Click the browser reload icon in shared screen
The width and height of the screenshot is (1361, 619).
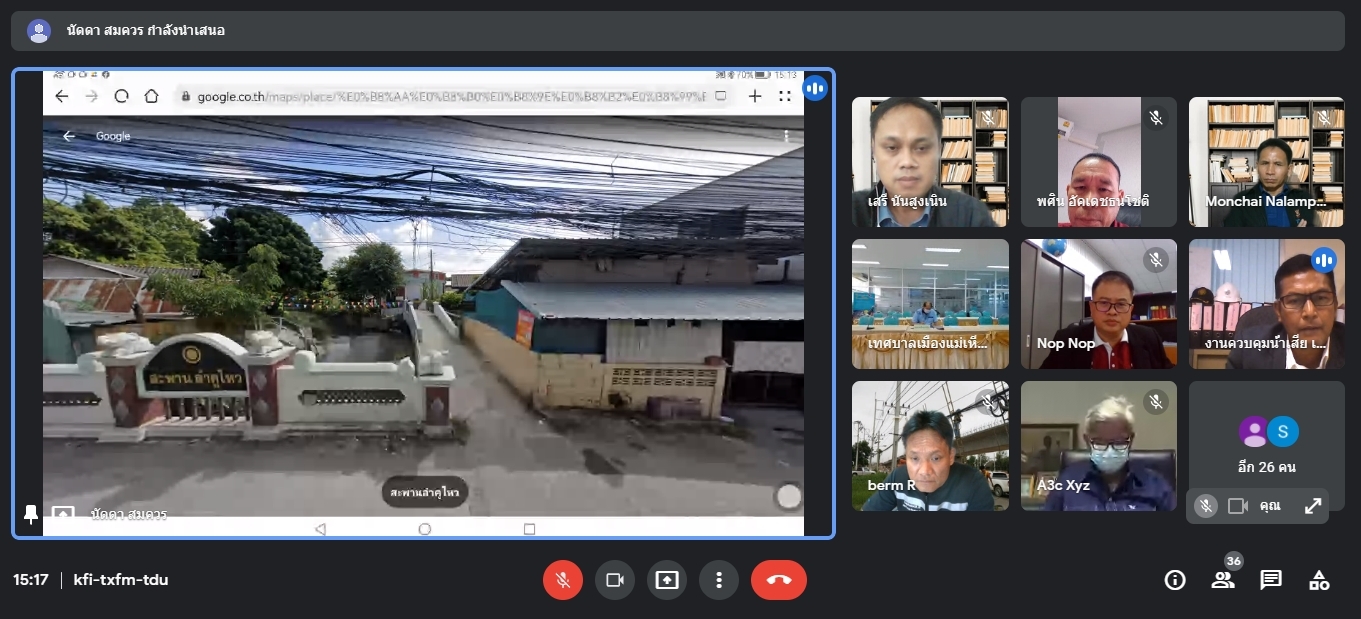122,96
